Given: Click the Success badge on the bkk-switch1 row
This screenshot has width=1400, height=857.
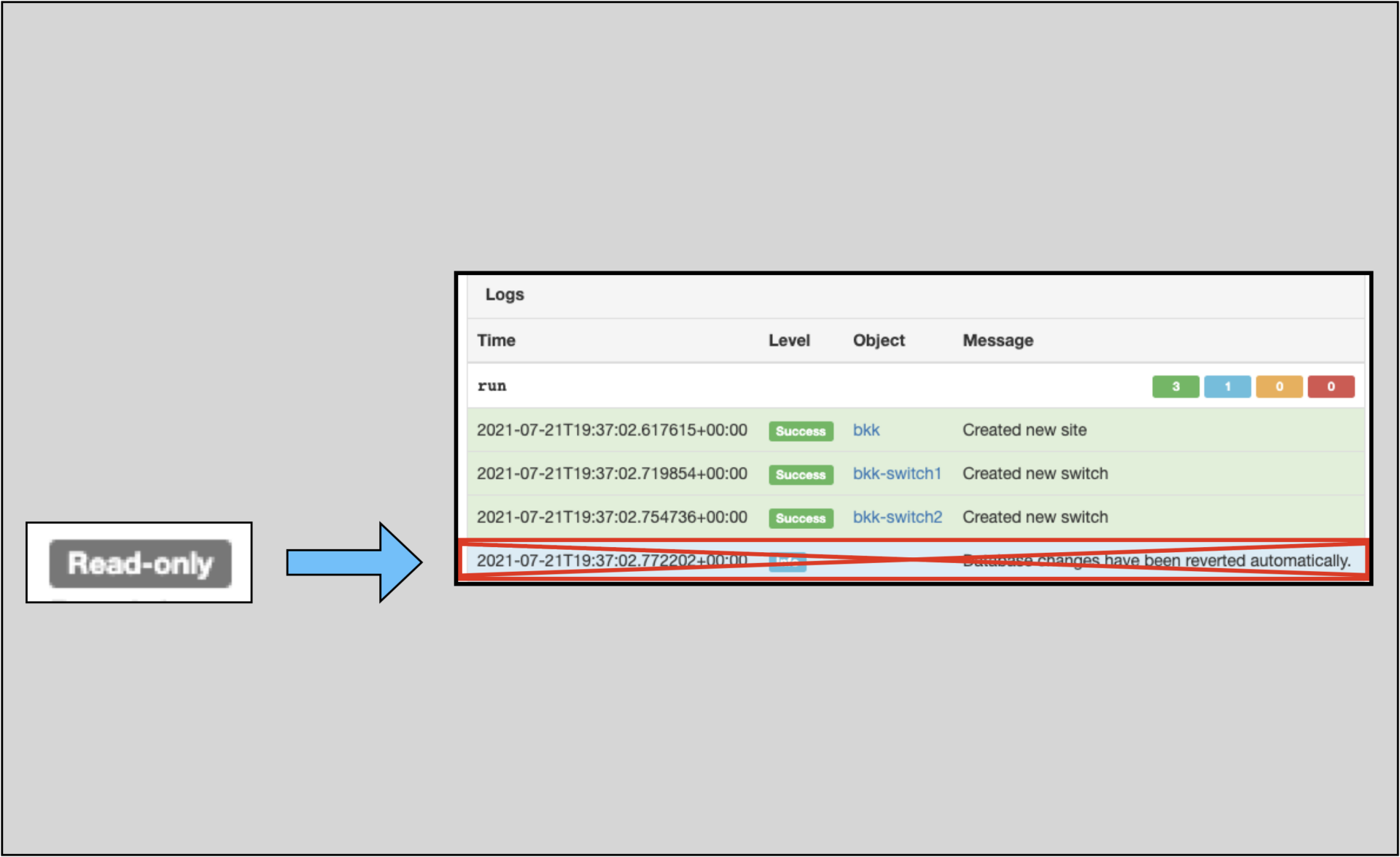Looking at the screenshot, I should (801, 475).
